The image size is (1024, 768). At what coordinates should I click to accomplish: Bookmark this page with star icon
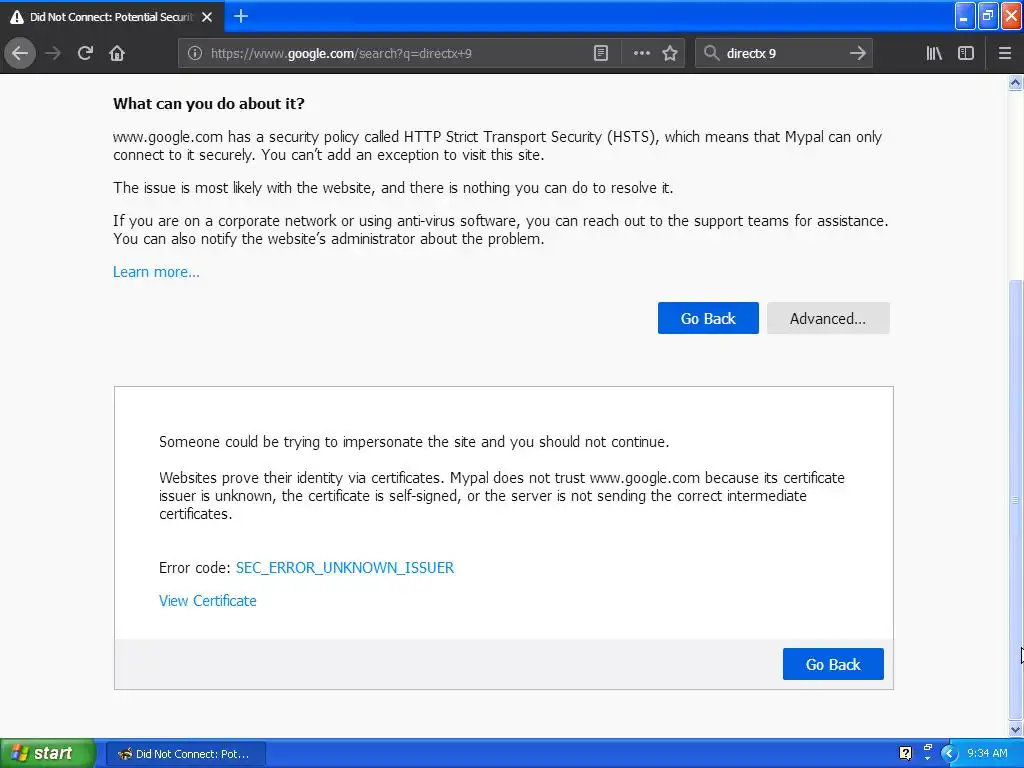pos(670,54)
